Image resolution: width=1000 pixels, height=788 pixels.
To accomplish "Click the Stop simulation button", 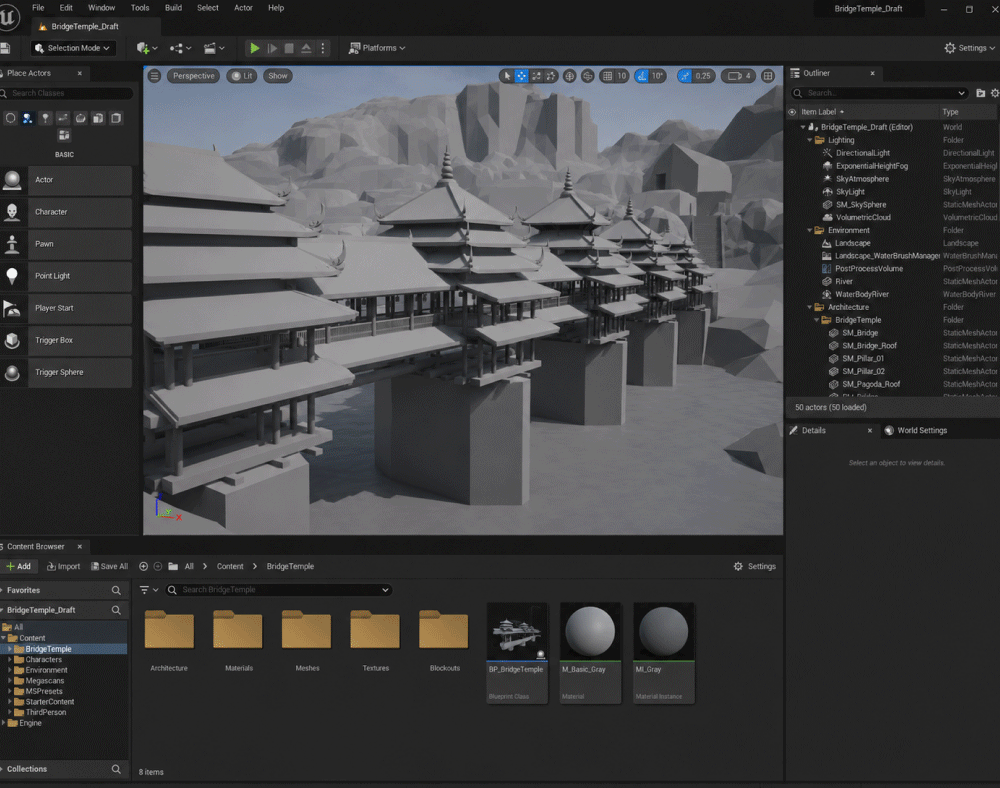I will [x=289, y=48].
